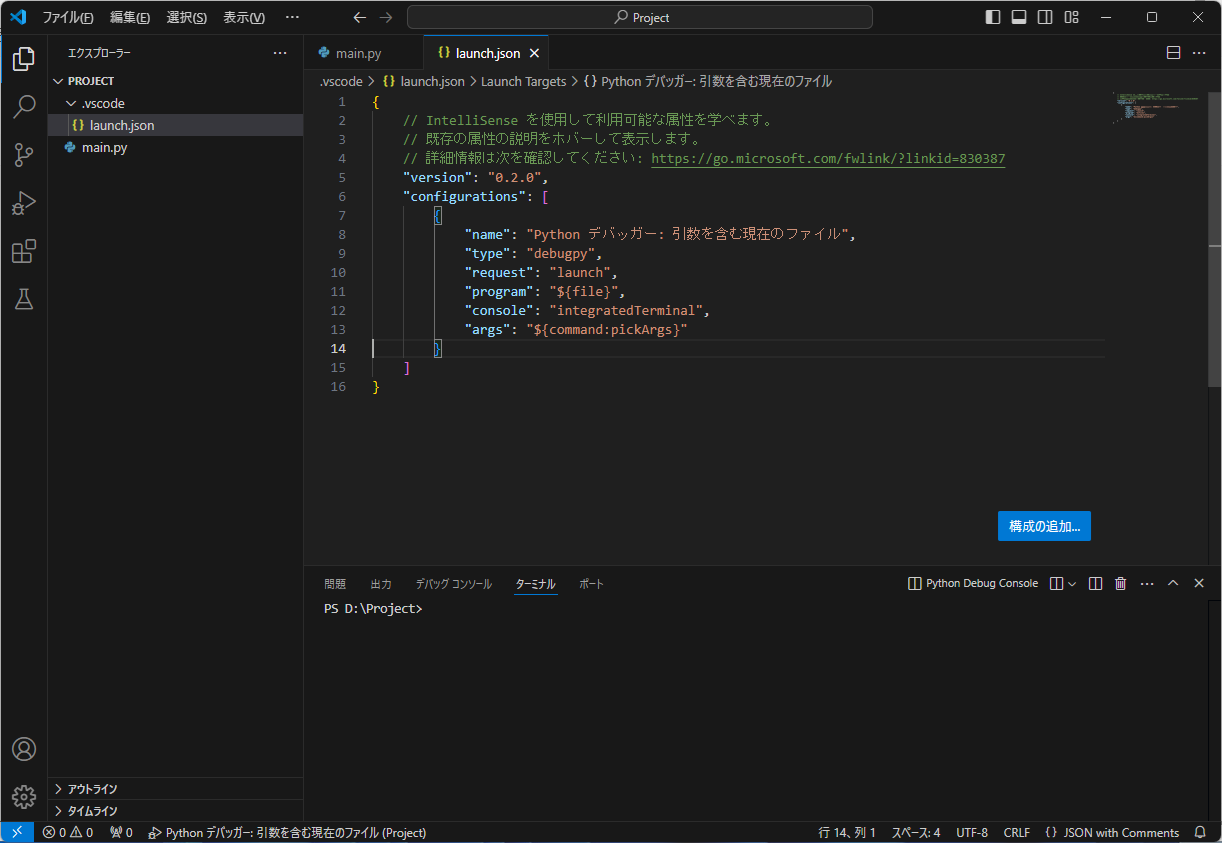Open the Manage settings gear
1222x843 pixels.
point(24,797)
